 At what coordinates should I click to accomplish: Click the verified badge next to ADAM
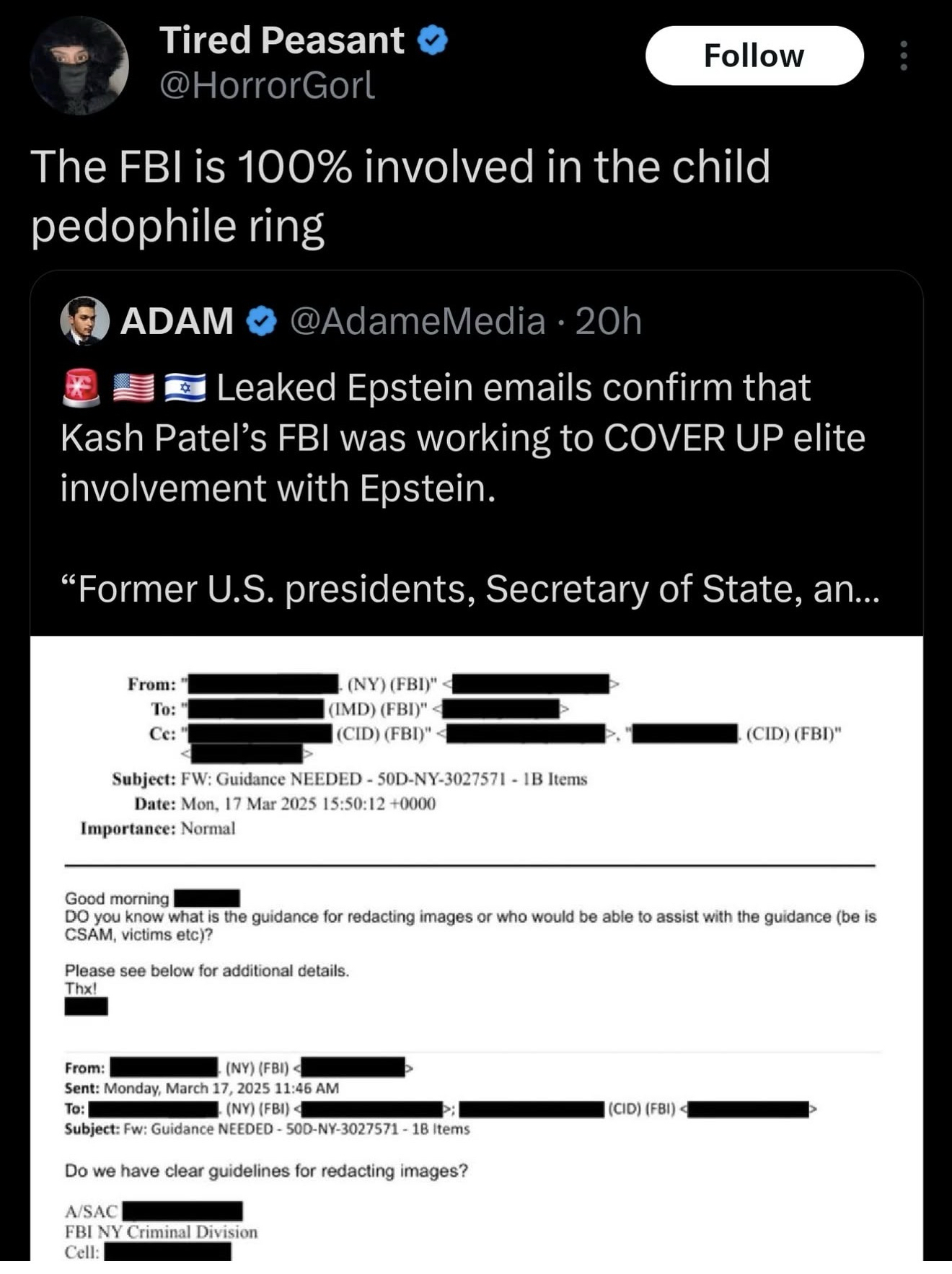[262, 321]
